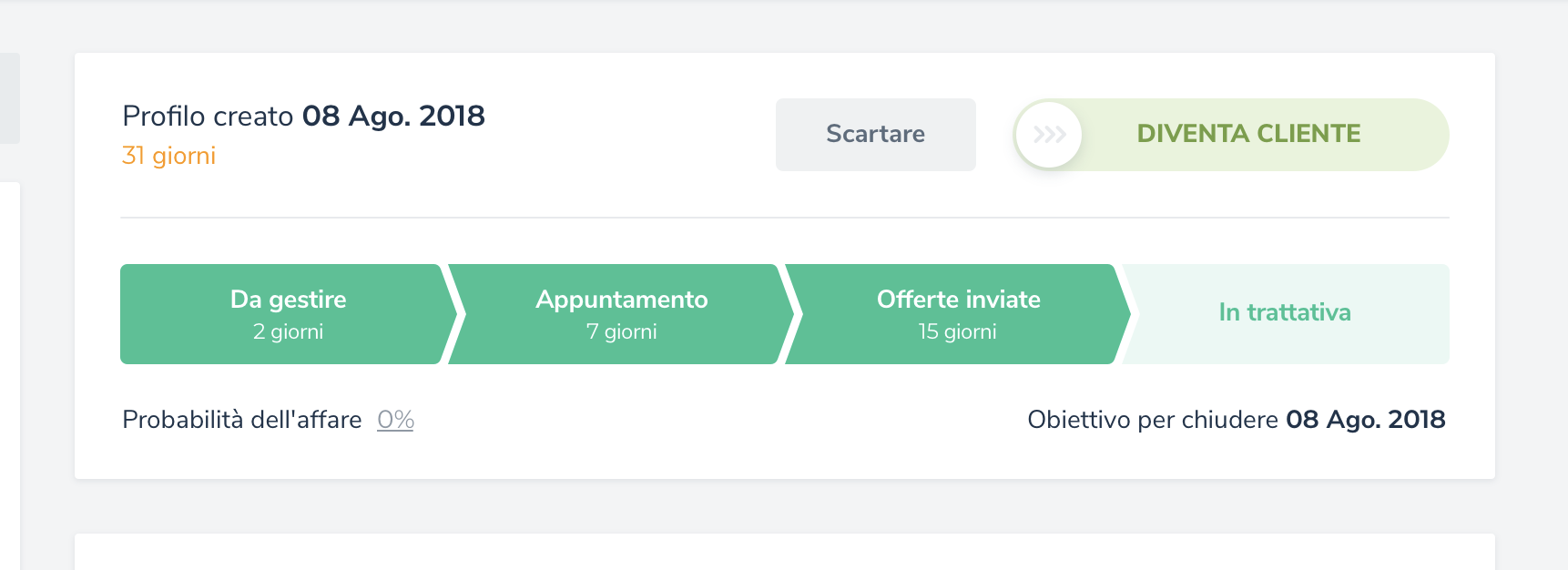Click the Profilo creato label text

[208, 117]
